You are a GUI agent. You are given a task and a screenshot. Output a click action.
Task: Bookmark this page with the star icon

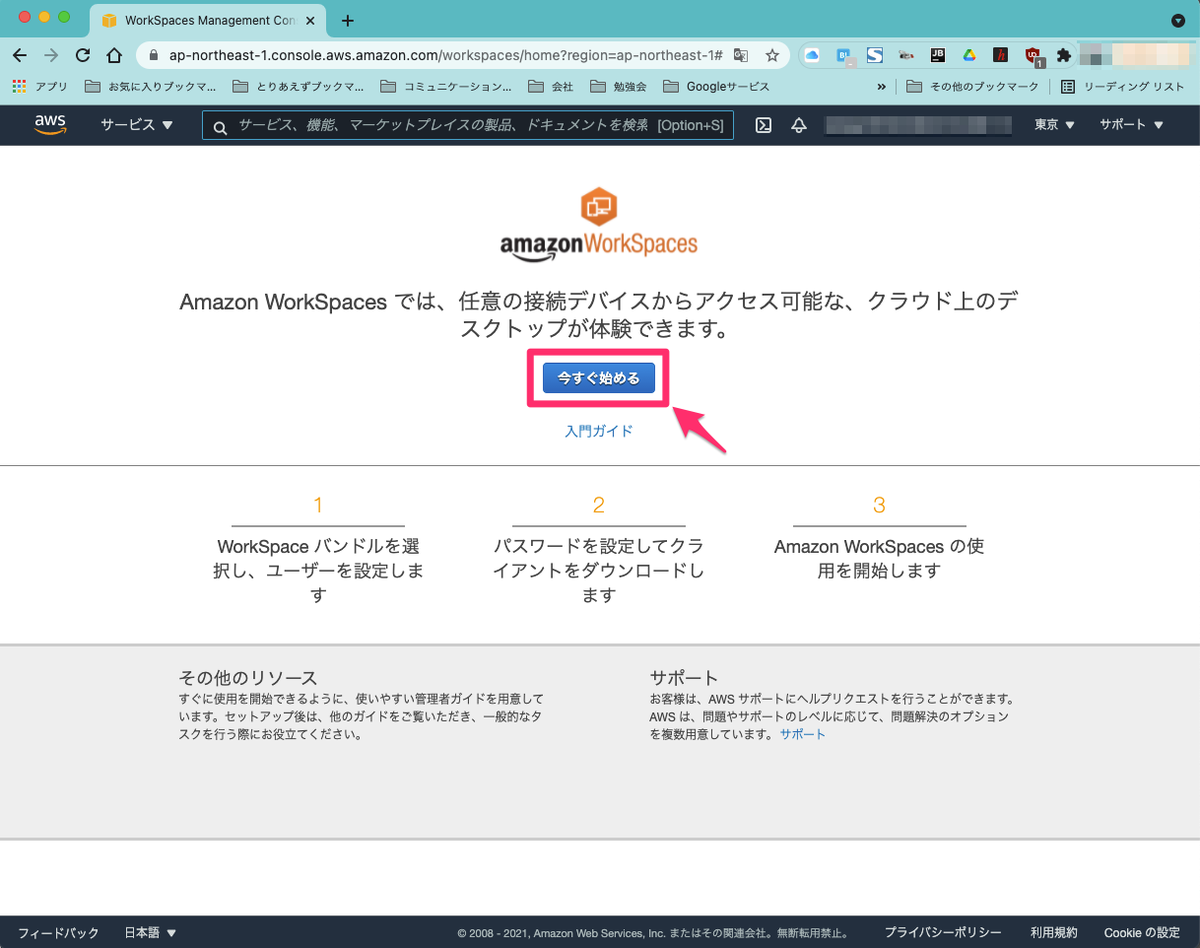(772, 56)
